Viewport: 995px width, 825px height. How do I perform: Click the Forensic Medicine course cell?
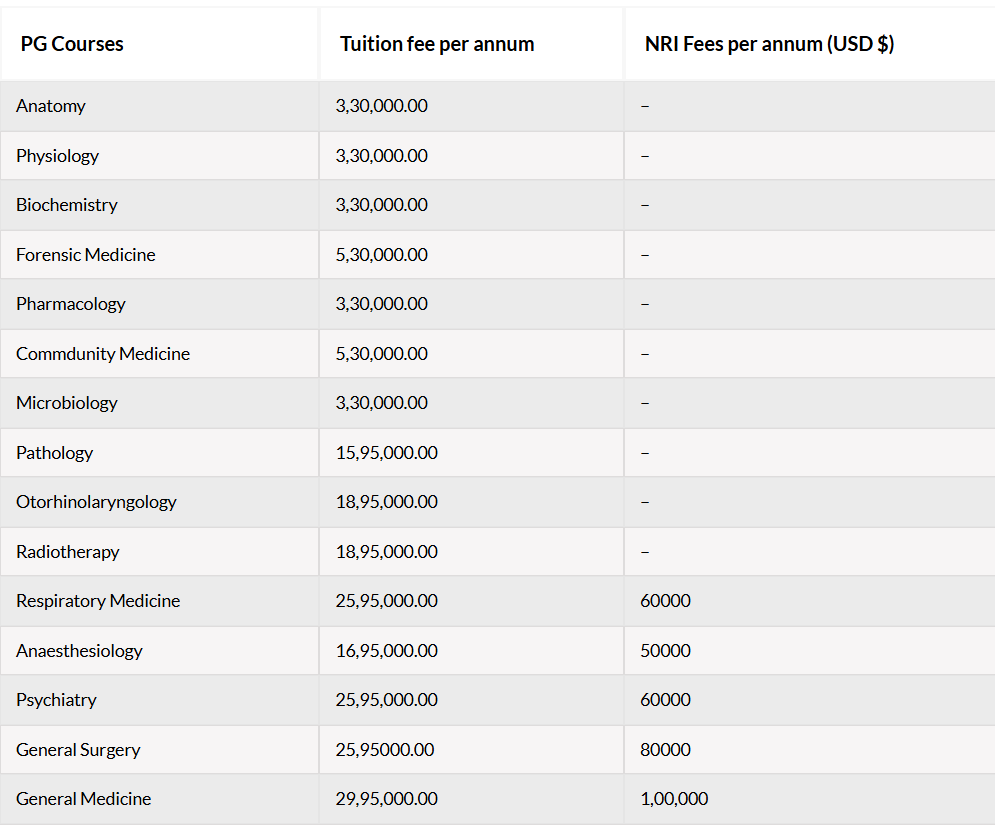point(86,254)
